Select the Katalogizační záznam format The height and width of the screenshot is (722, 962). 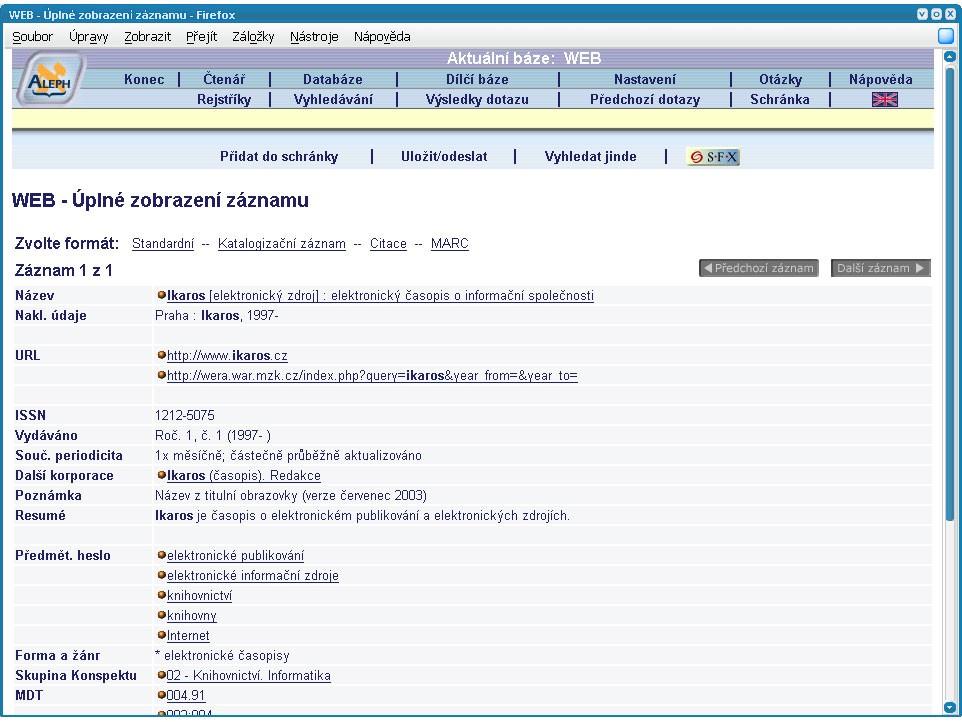click(x=282, y=244)
